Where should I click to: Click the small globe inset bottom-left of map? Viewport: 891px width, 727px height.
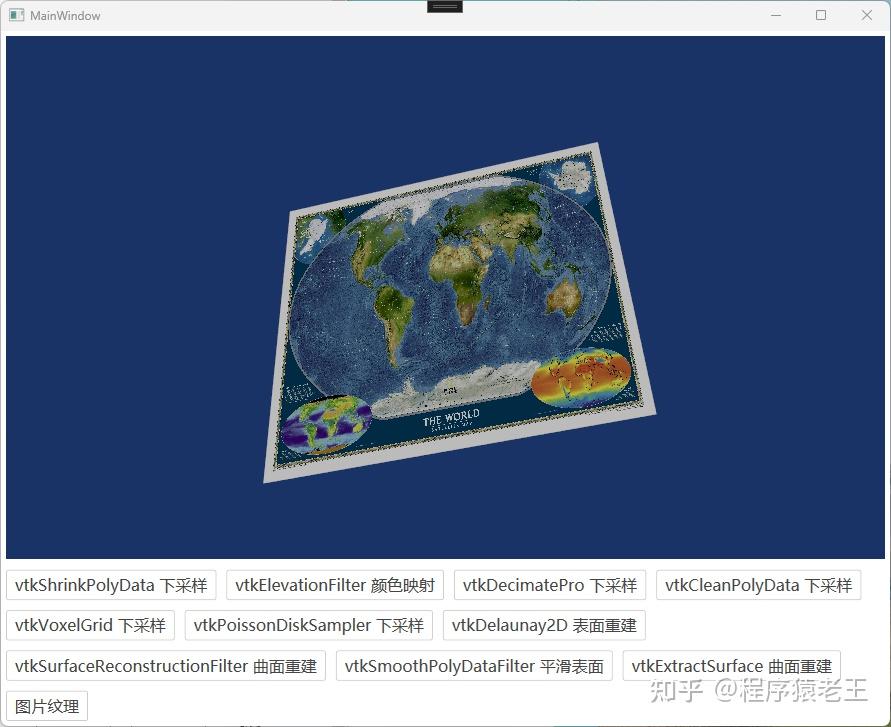coord(328,425)
